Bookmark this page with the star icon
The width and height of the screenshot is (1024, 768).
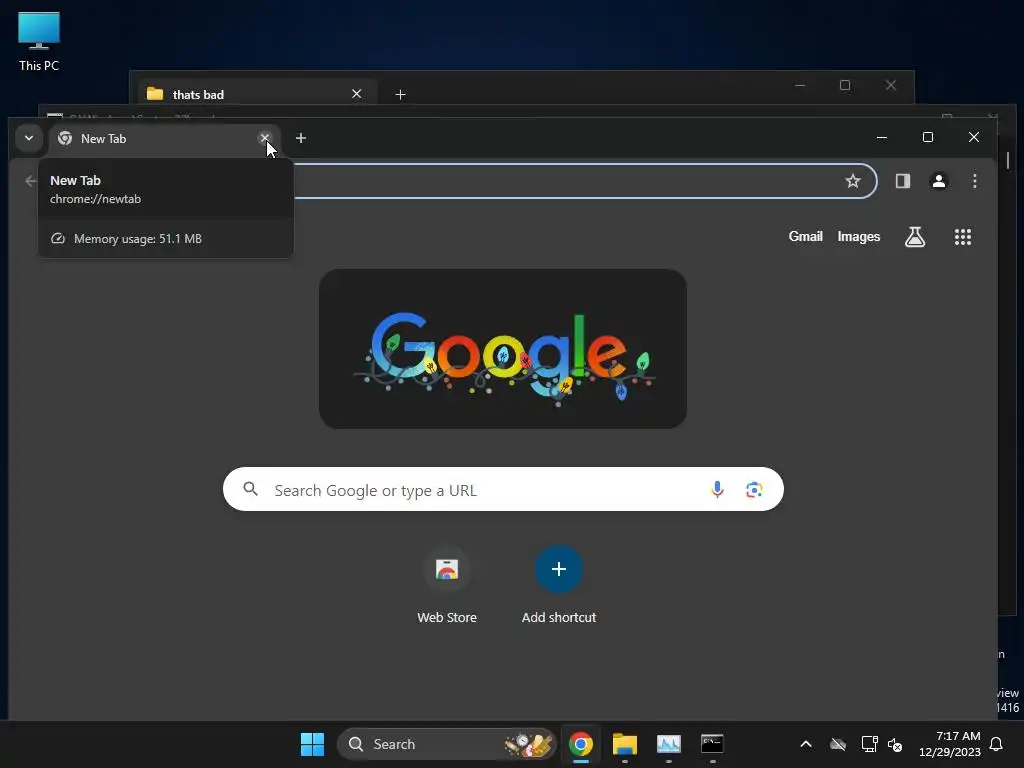852,181
